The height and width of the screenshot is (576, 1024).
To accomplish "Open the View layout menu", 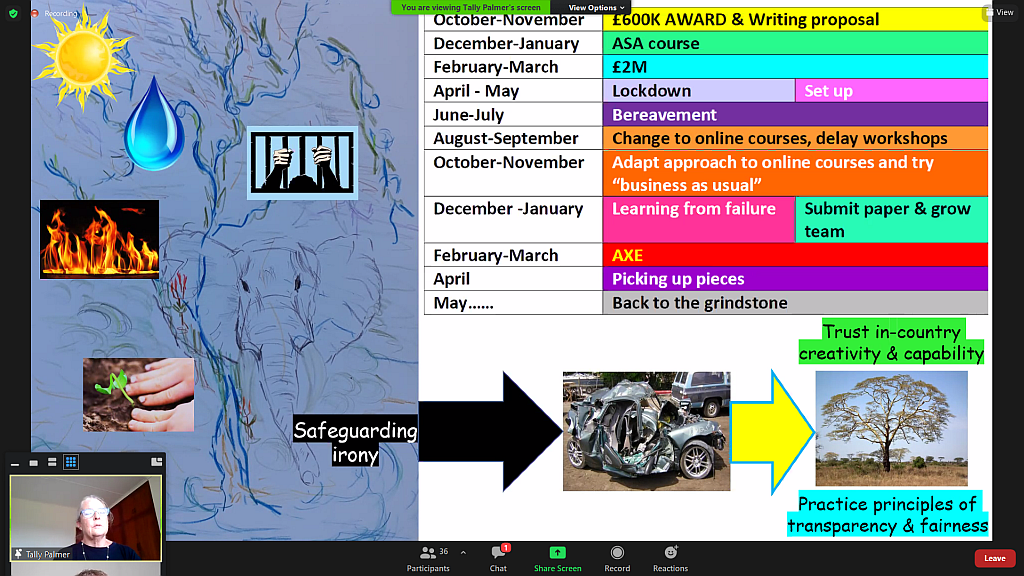I will [x=999, y=12].
